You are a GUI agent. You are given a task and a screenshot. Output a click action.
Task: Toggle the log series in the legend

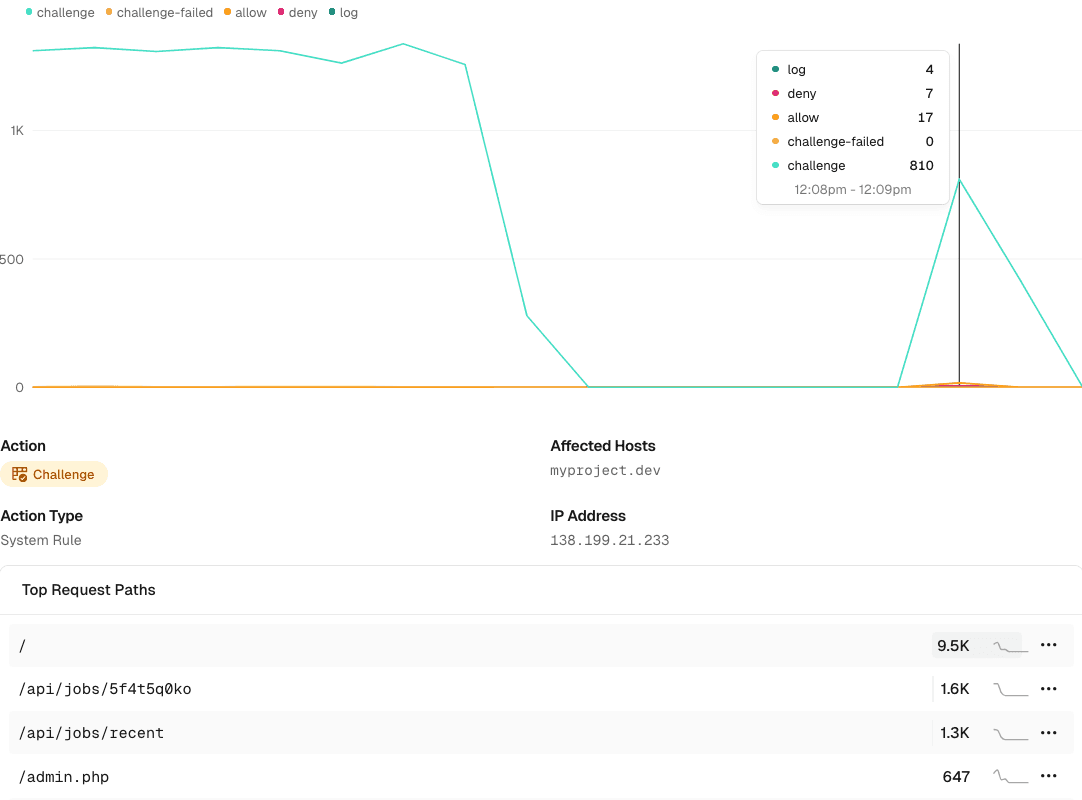tap(343, 13)
